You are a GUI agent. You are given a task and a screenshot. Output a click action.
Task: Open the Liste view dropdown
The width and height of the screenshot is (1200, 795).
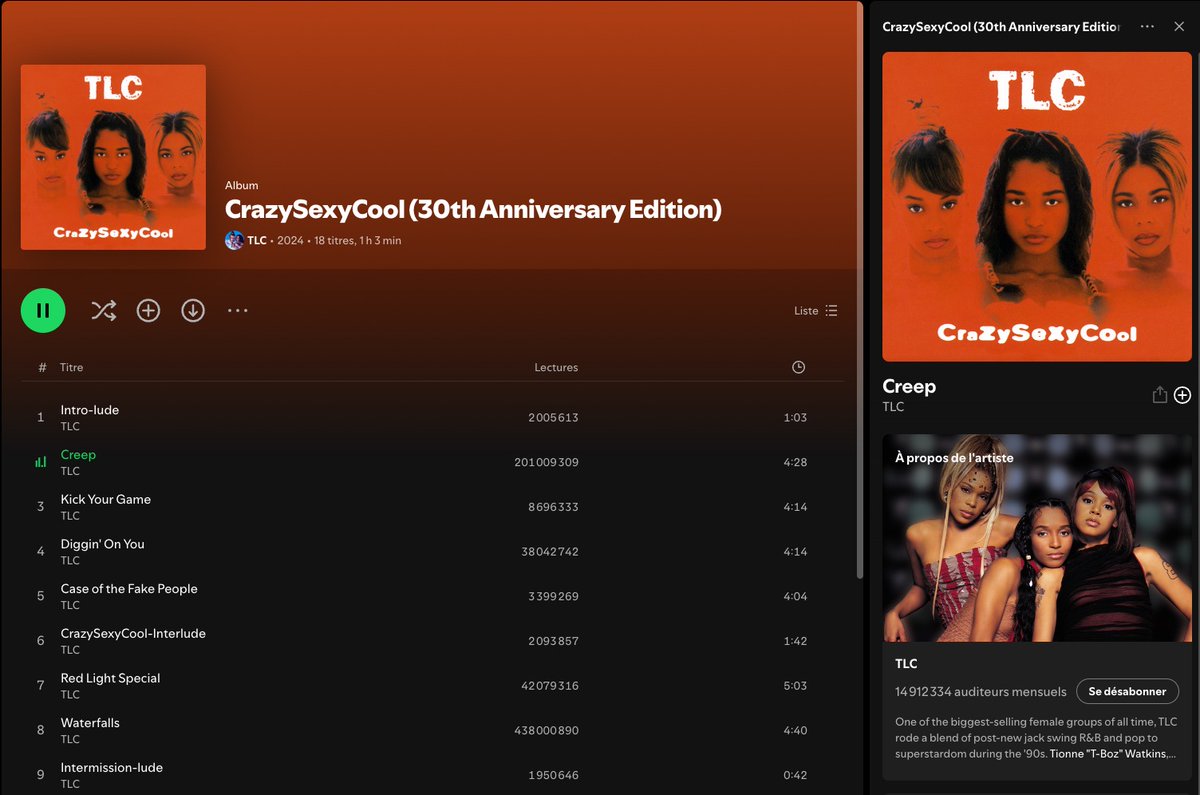coord(816,311)
